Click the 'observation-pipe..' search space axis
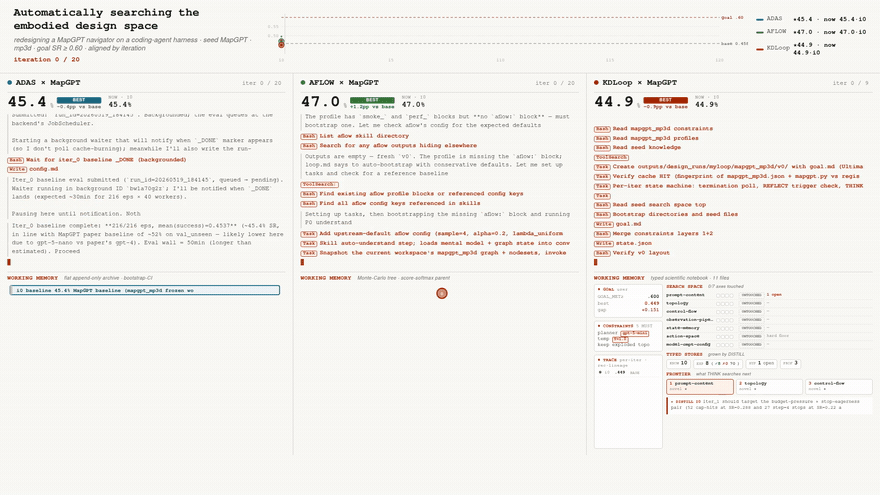The height and width of the screenshot is (495, 880). (689, 320)
